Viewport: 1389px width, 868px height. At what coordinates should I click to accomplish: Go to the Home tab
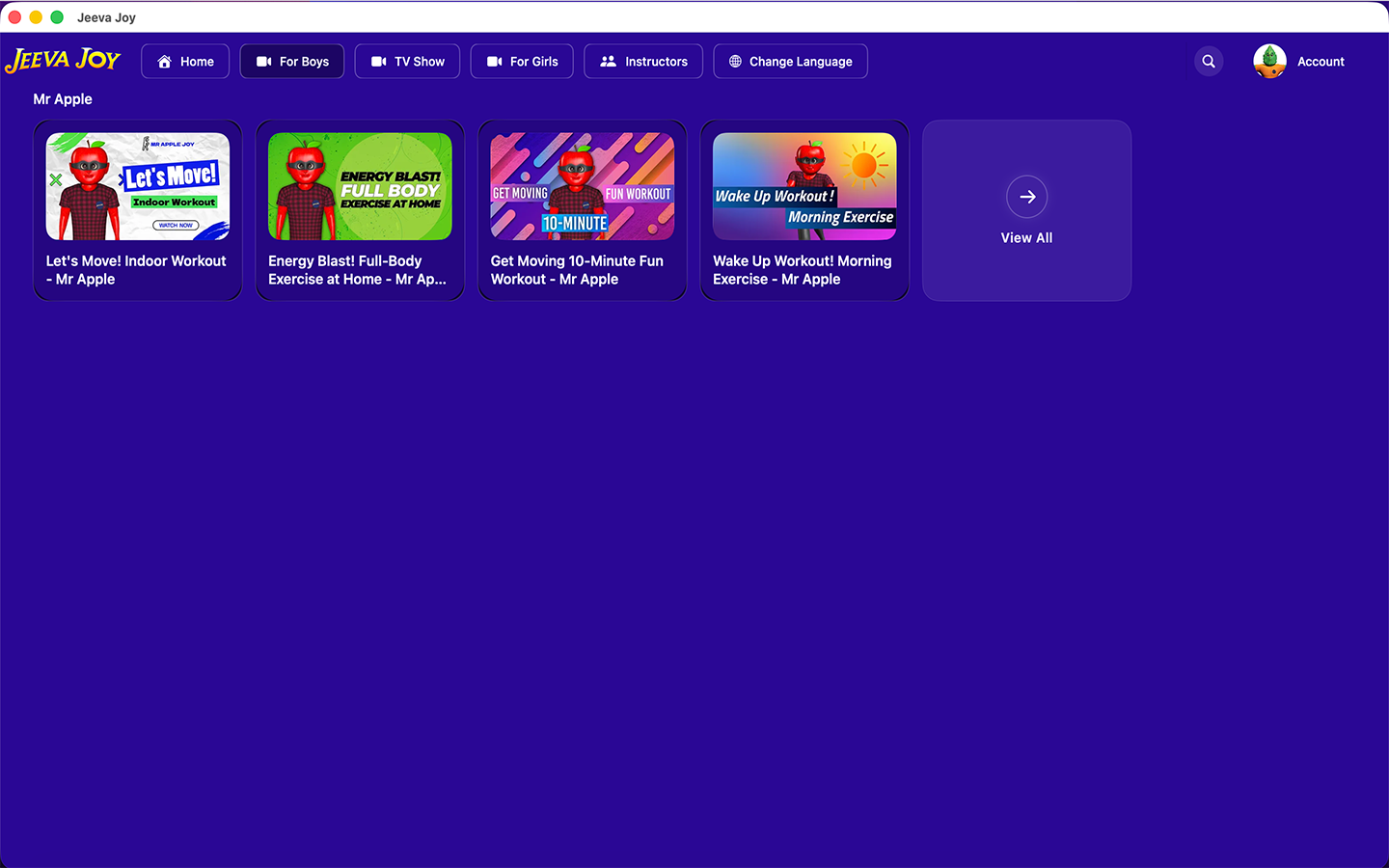point(185,61)
